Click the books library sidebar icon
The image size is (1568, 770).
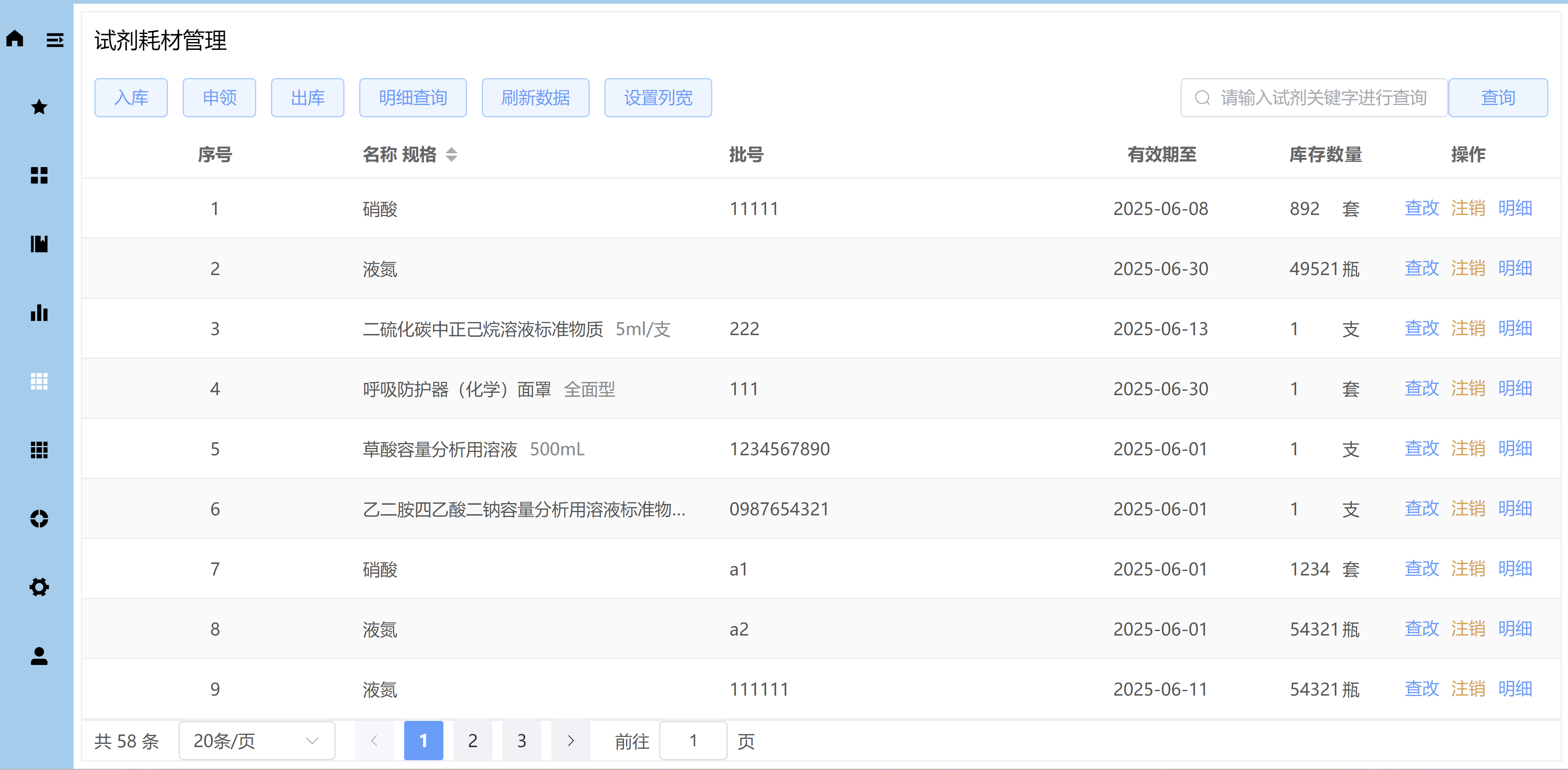(39, 244)
